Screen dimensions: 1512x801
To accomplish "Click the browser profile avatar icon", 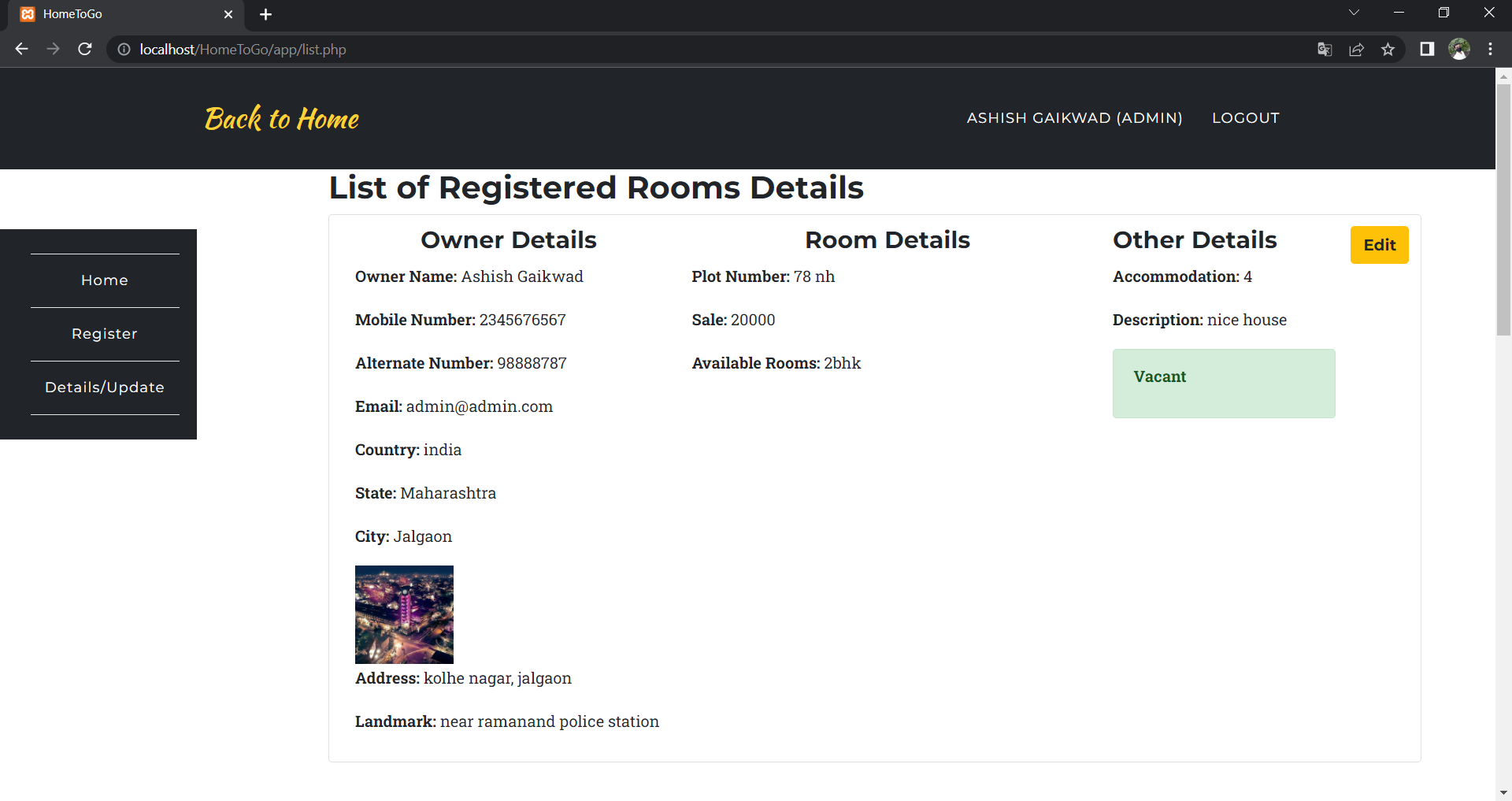I will point(1459,49).
